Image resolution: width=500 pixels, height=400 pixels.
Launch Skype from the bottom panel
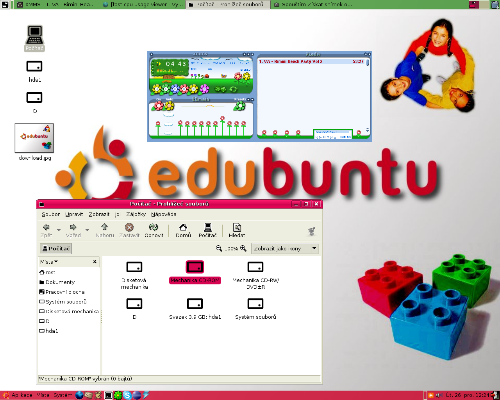tap(127, 395)
